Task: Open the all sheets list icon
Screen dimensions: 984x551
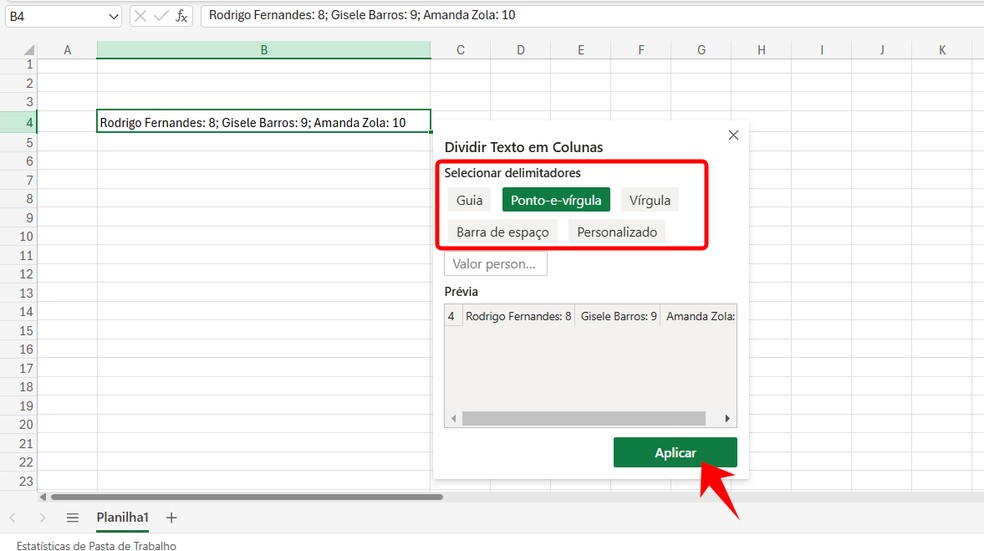Action: coord(72,518)
